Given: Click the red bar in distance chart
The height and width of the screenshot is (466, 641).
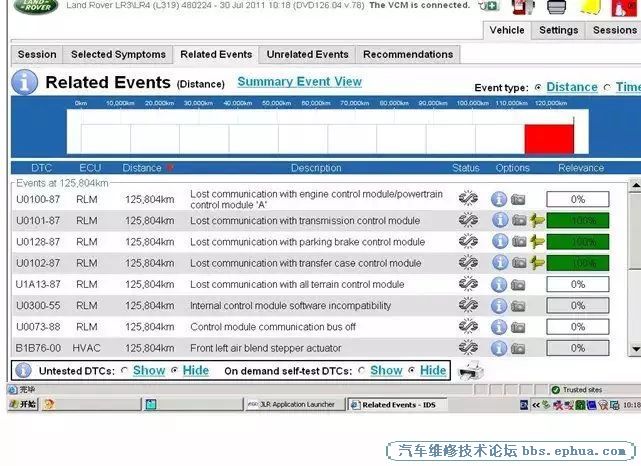Looking at the screenshot, I should pyautogui.click(x=549, y=139).
